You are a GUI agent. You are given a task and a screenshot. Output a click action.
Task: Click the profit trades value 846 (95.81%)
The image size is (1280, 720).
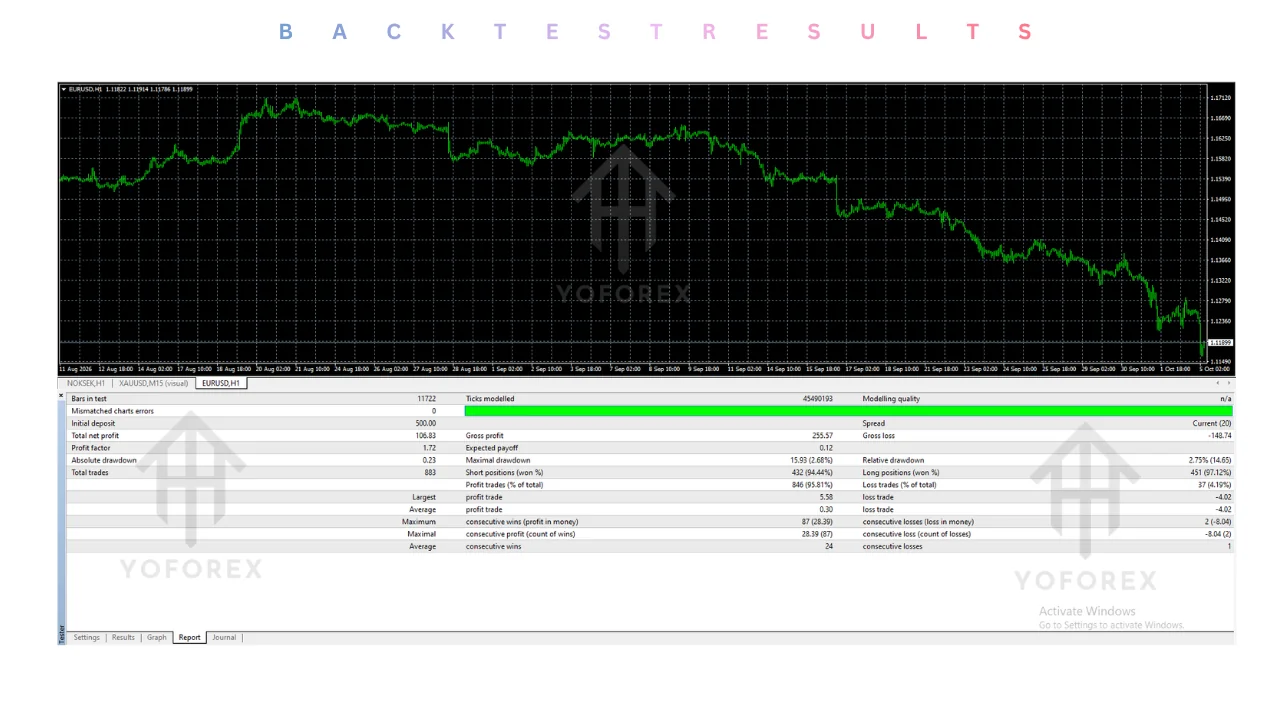tap(812, 485)
